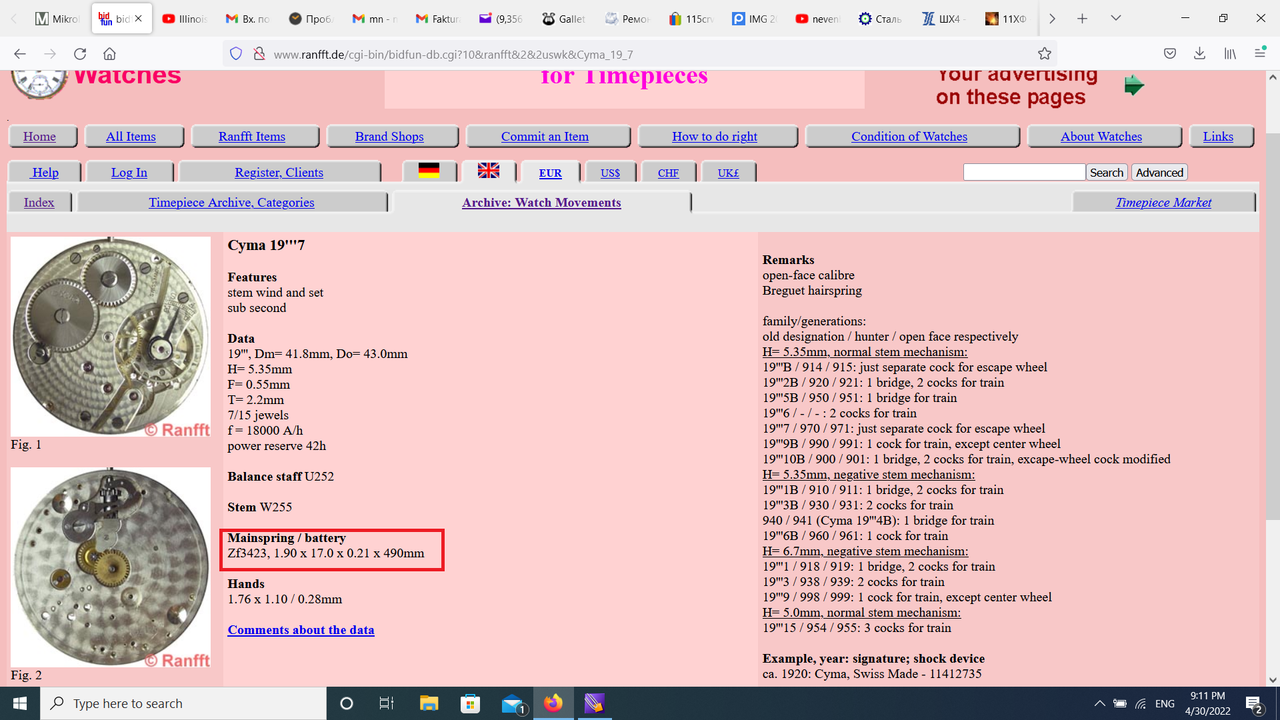This screenshot has height=720, width=1280.
Task: Switch language with the UK flag
Action: pos(488,170)
